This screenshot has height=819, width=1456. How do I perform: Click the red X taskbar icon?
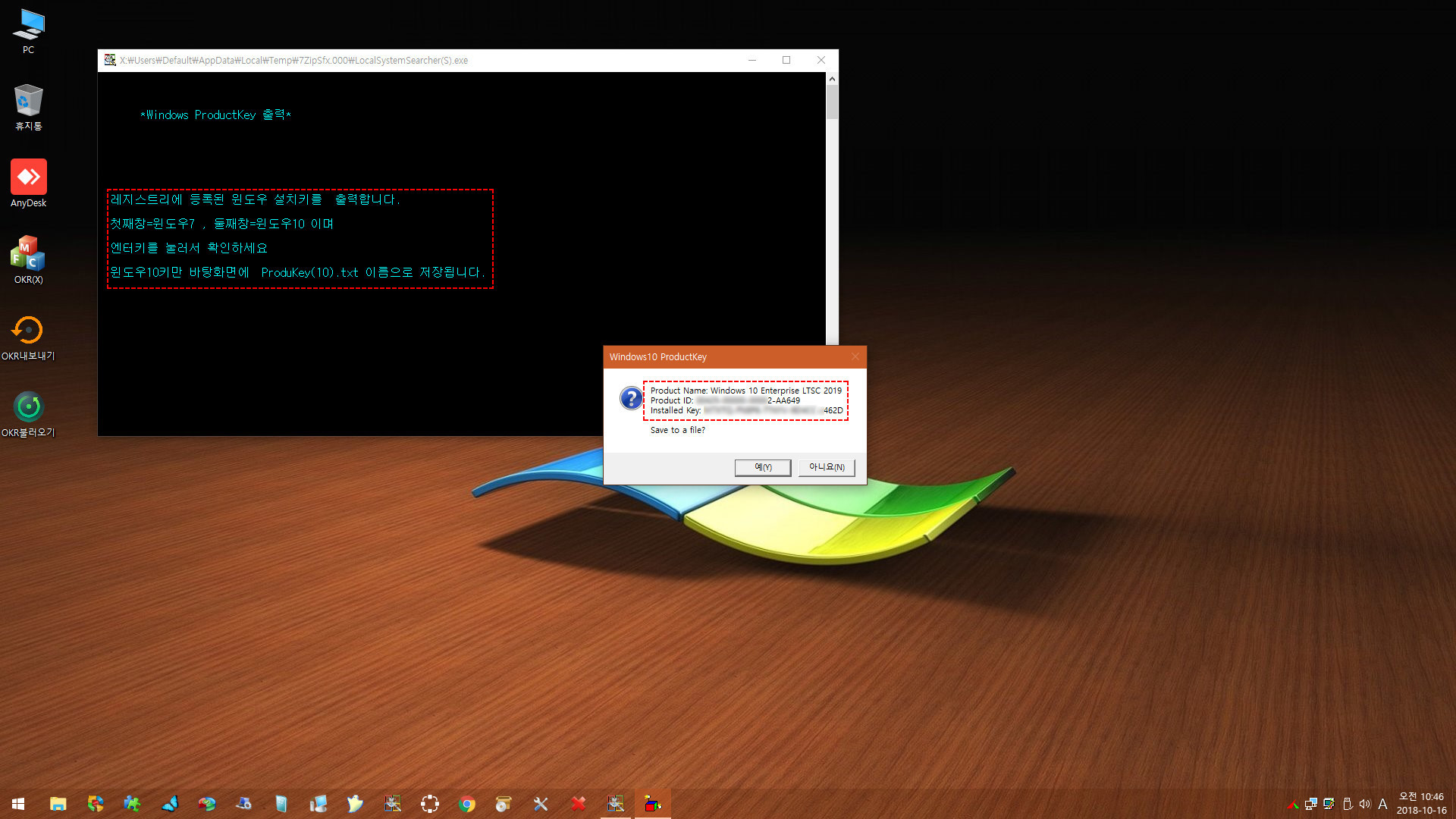(578, 804)
